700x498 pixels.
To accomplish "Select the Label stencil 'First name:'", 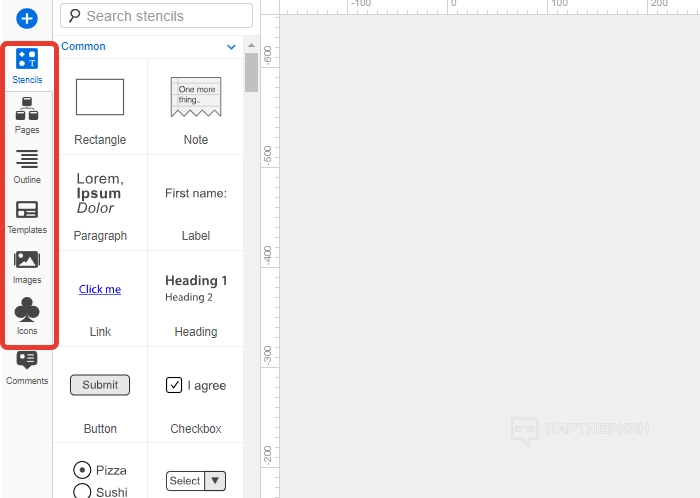I will [196, 203].
